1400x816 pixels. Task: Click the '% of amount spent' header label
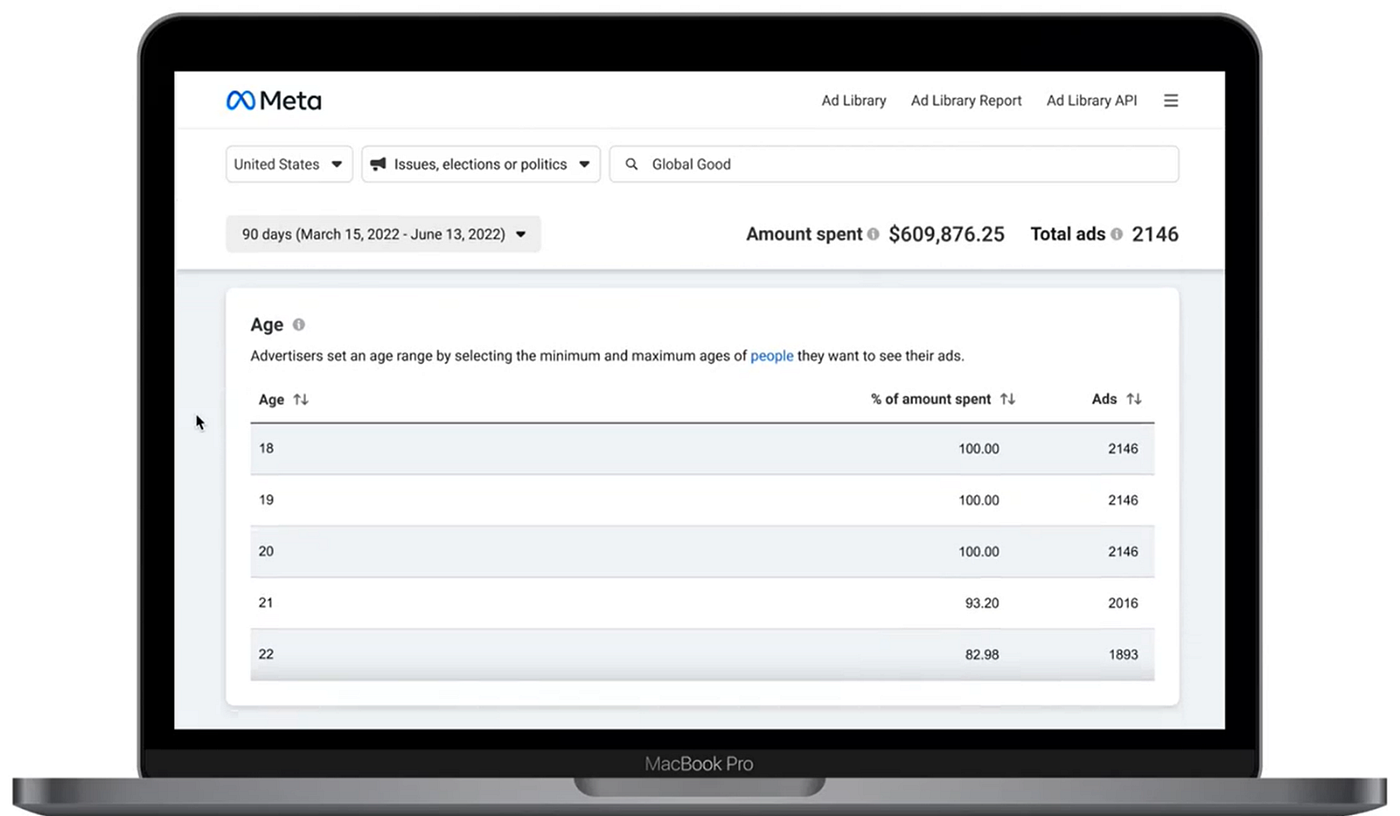click(931, 399)
